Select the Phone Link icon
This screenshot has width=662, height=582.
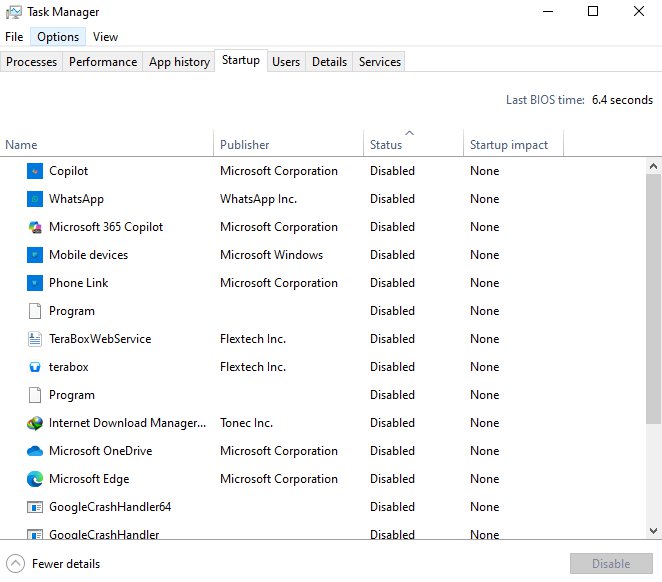[35, 283]
